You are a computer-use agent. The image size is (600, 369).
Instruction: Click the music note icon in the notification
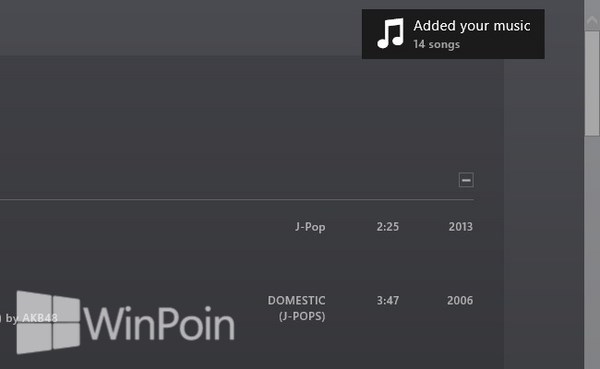pyautogui.click(x=390, y=33)
